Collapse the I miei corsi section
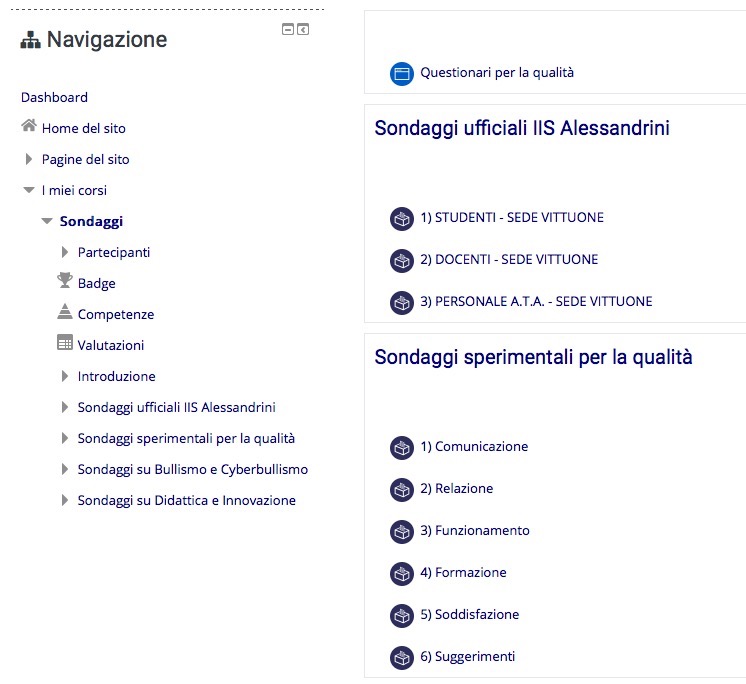Viewport: 746px width, 684px height. [x=29, y=190]
